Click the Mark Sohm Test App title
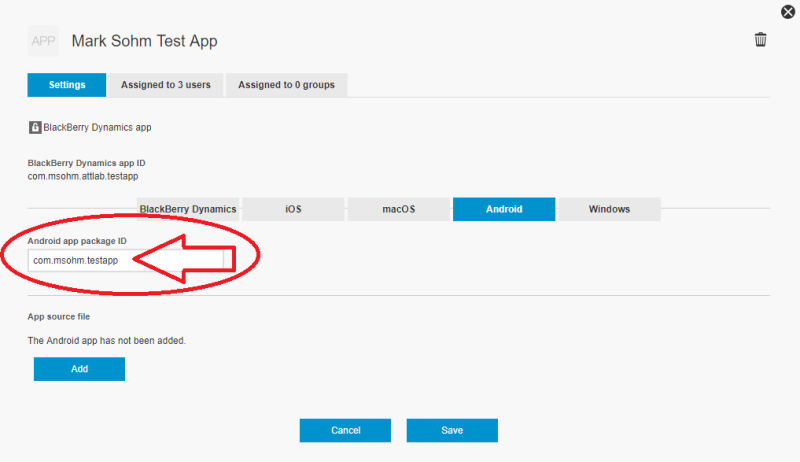 click(x=144, y=41)
